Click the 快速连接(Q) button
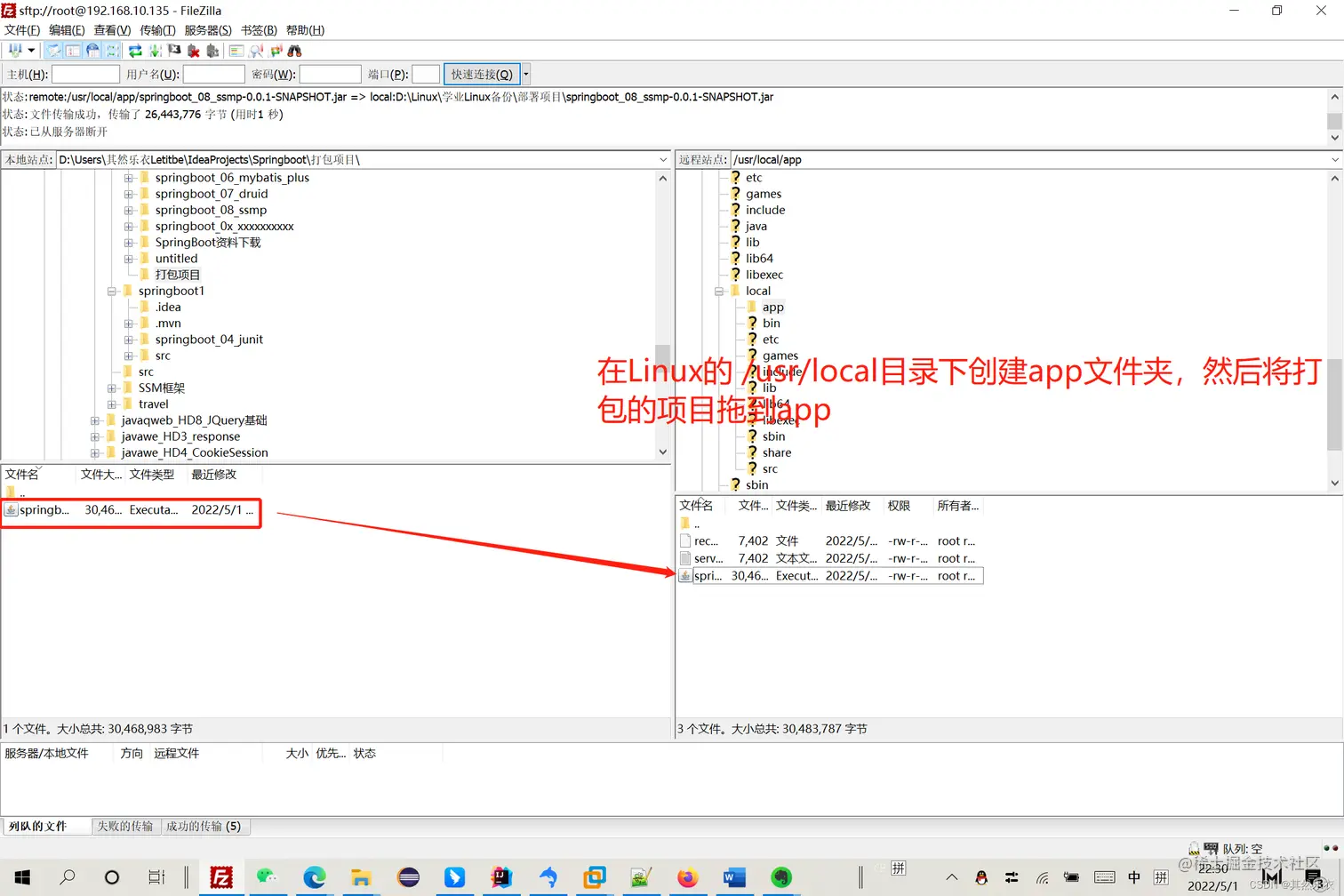Image resolution: width=1344 pixels, height=896 pixels. pos(481,74)
